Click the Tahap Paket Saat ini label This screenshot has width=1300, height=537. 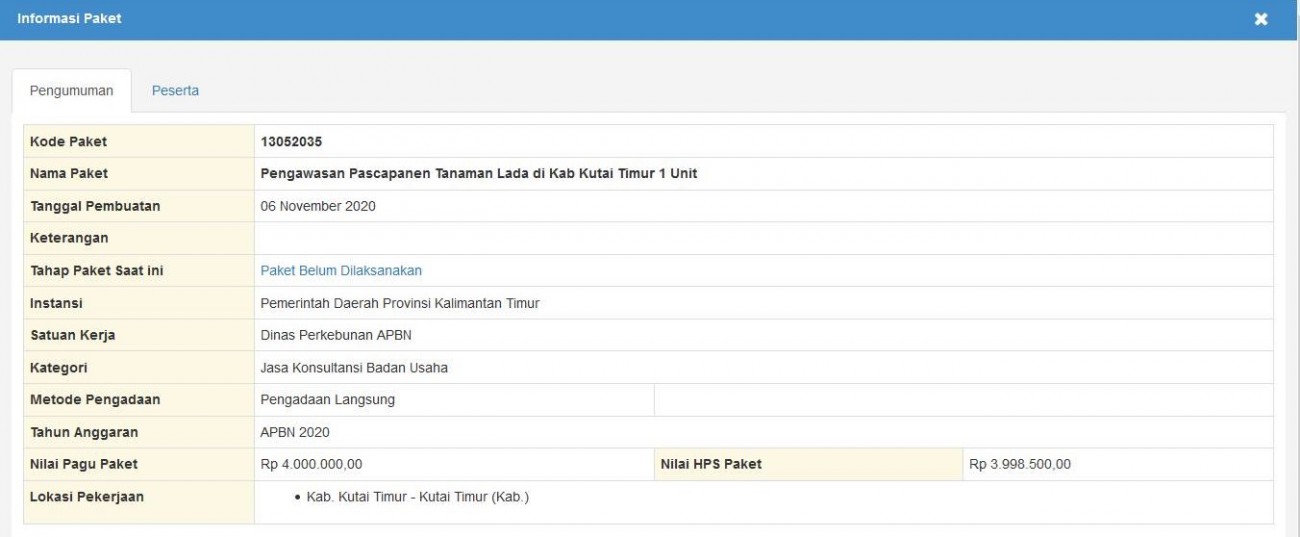pyautogui.click(x=97, y=270)
